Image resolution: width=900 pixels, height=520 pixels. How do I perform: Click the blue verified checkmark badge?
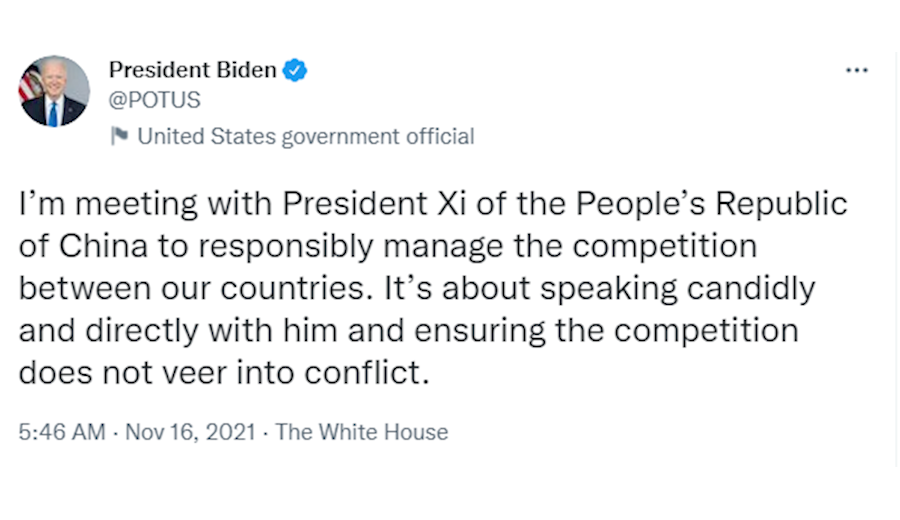(295, 70)
